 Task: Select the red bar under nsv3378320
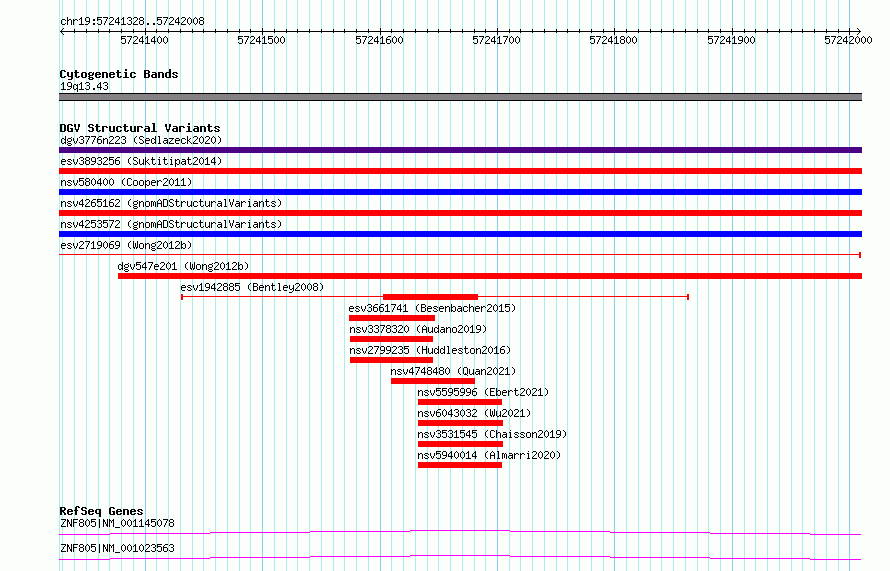point(391,339)
